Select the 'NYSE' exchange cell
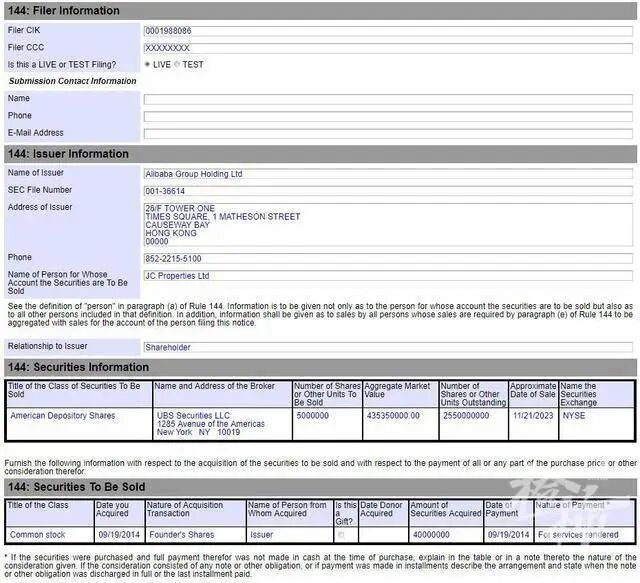640x583 pixels. click(597, 424)
